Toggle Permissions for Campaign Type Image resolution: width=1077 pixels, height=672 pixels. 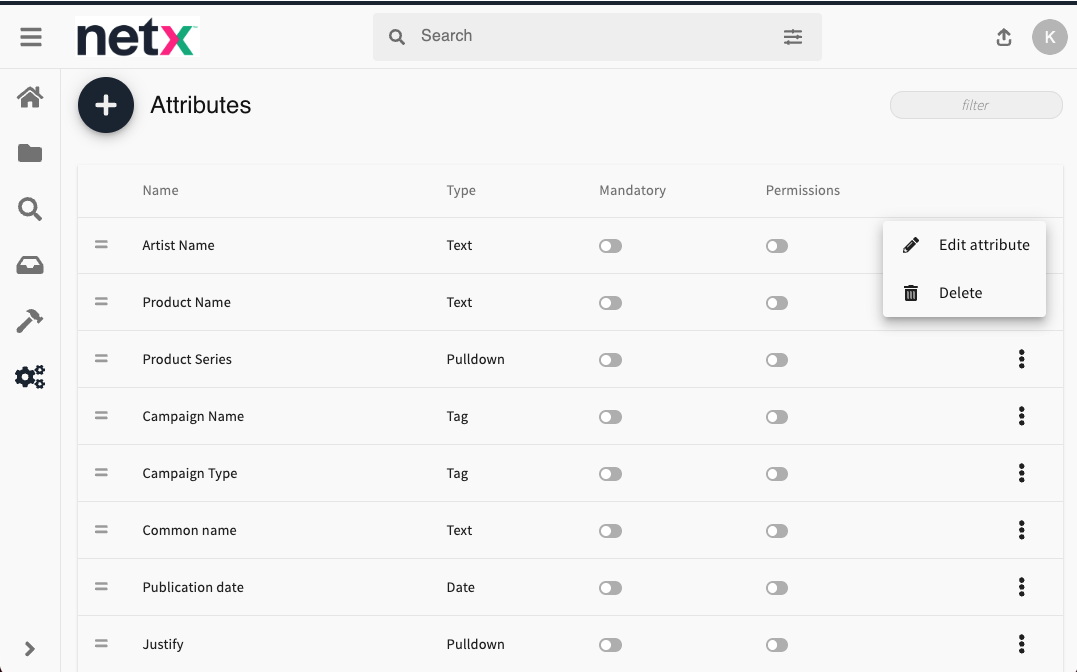[x=777, y=474]
